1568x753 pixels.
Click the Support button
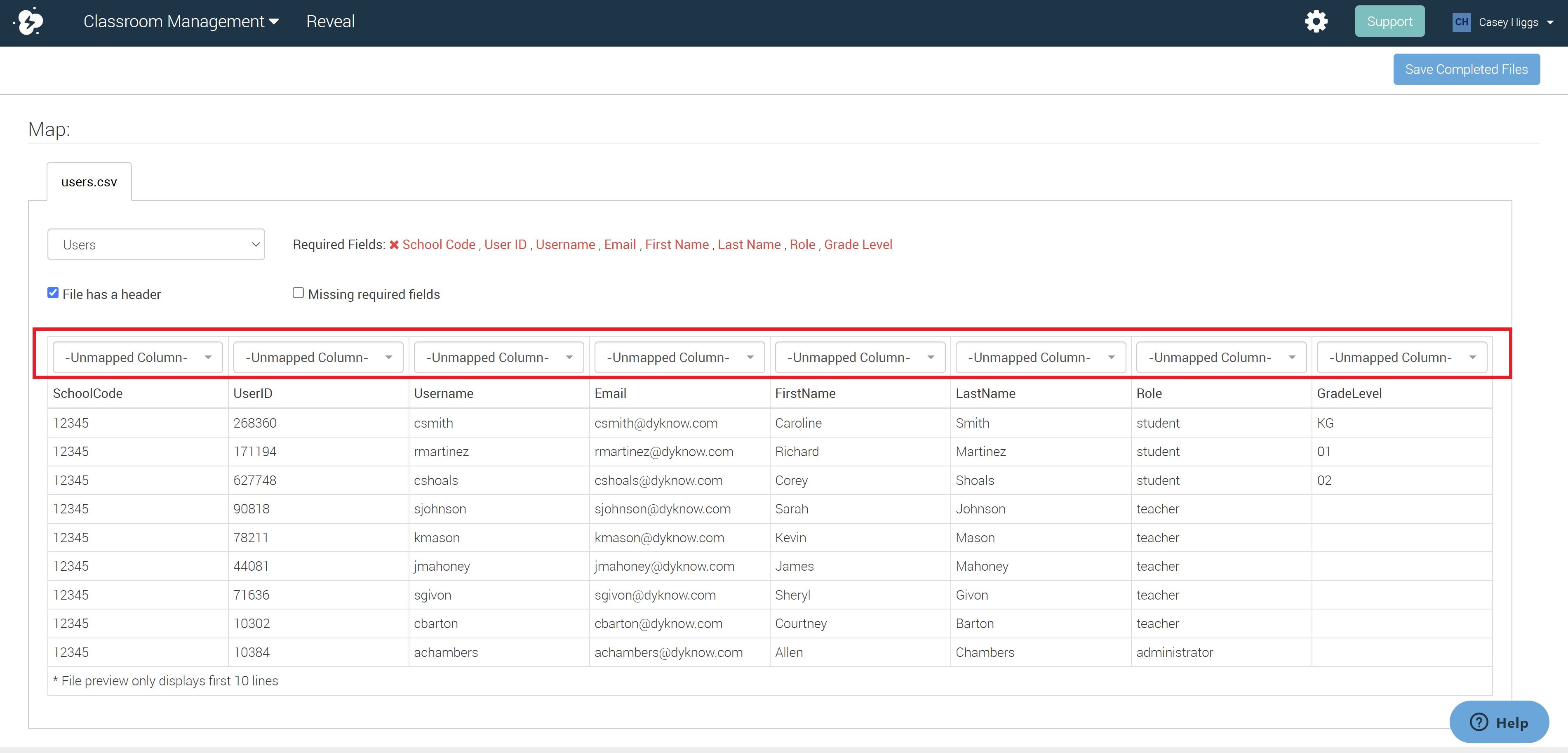[x=1389, y=21]
